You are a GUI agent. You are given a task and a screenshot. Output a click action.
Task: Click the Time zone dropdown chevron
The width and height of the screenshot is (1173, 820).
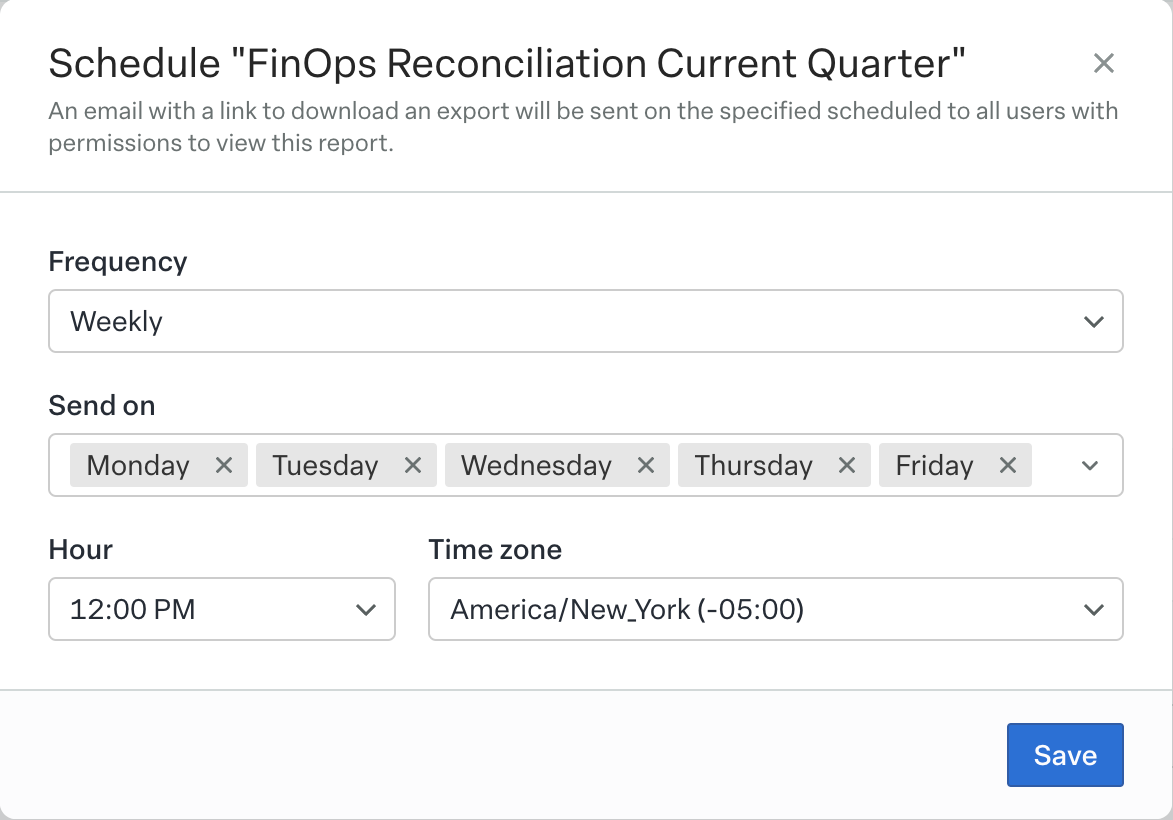(x=1095, y=609)
